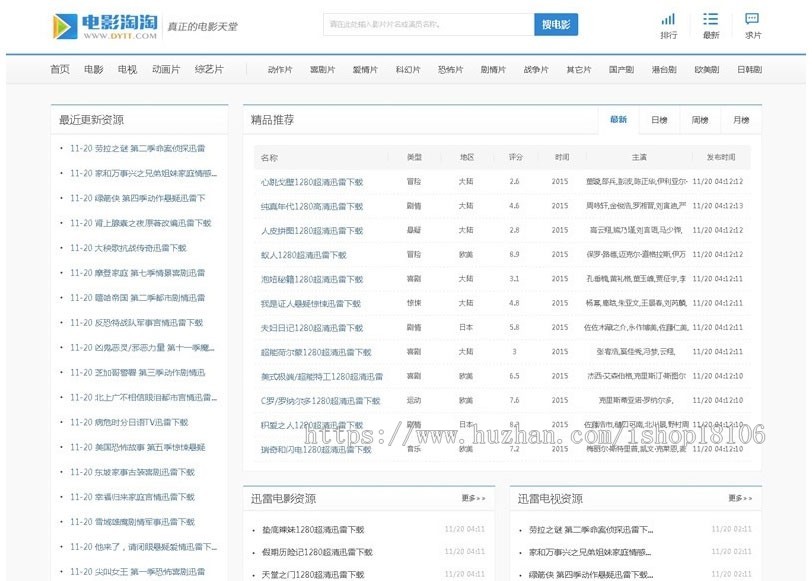Screen dimensions: 812x581
Task: Click the 搜电影 search button
Action: (x=556, y=24)
